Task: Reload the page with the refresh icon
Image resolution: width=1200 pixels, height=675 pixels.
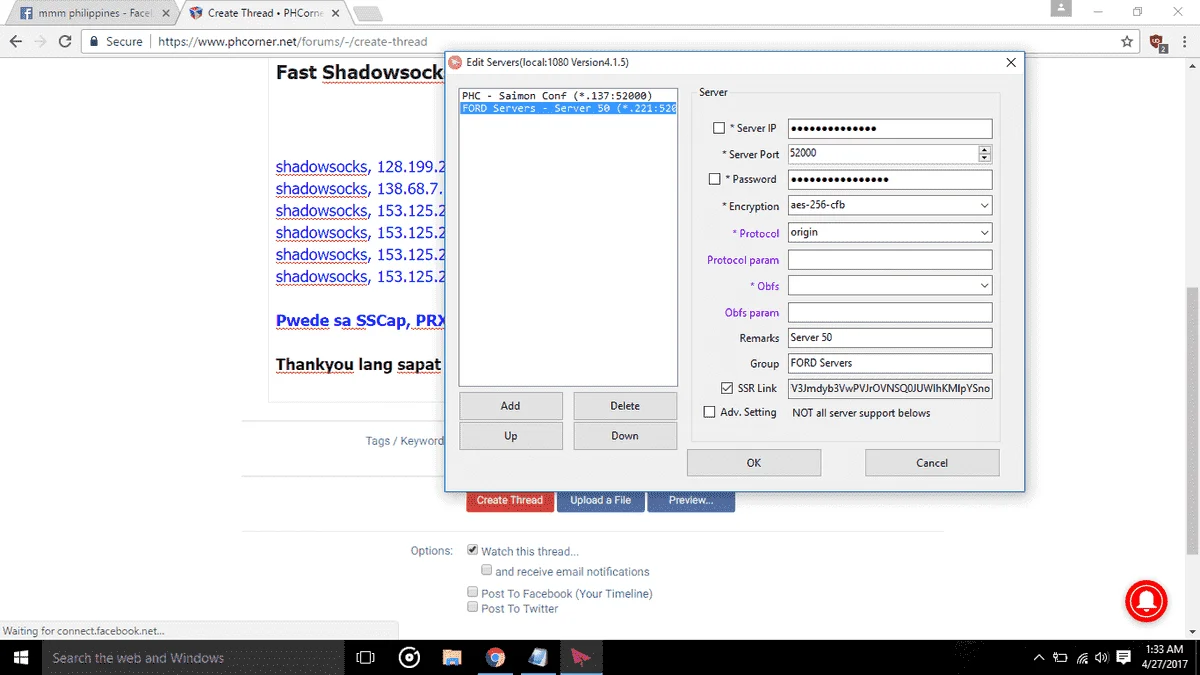Action: (x=65, y=42)
